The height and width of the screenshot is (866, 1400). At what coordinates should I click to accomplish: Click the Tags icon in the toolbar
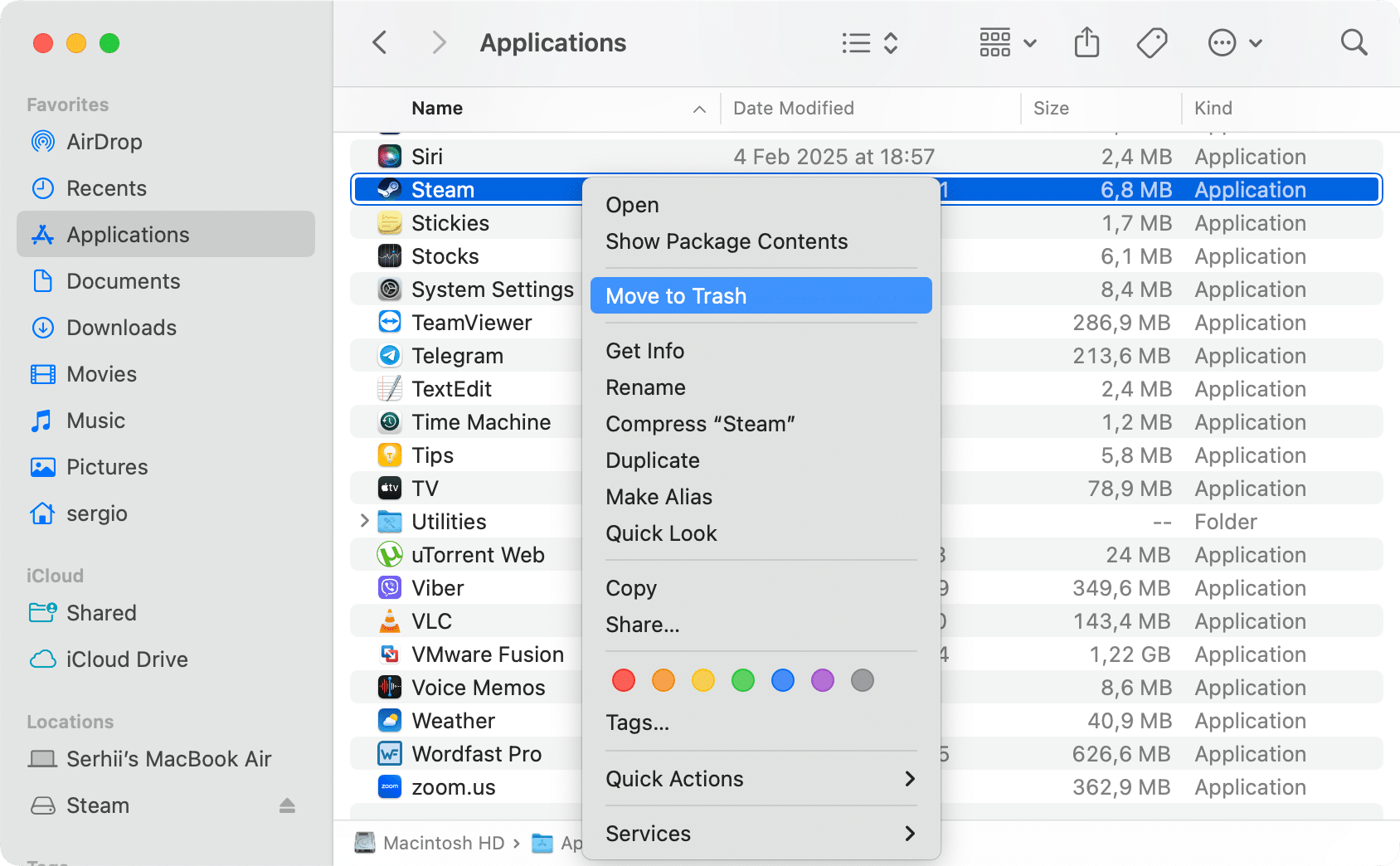point(1152,41)
